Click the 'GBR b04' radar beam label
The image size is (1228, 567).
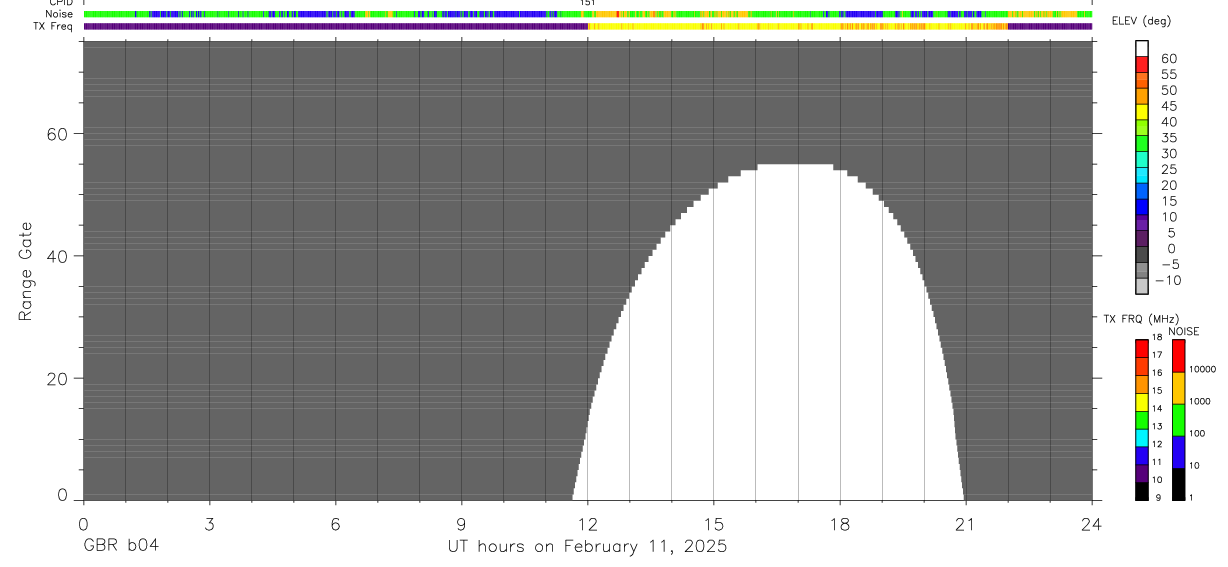(120, 546)
